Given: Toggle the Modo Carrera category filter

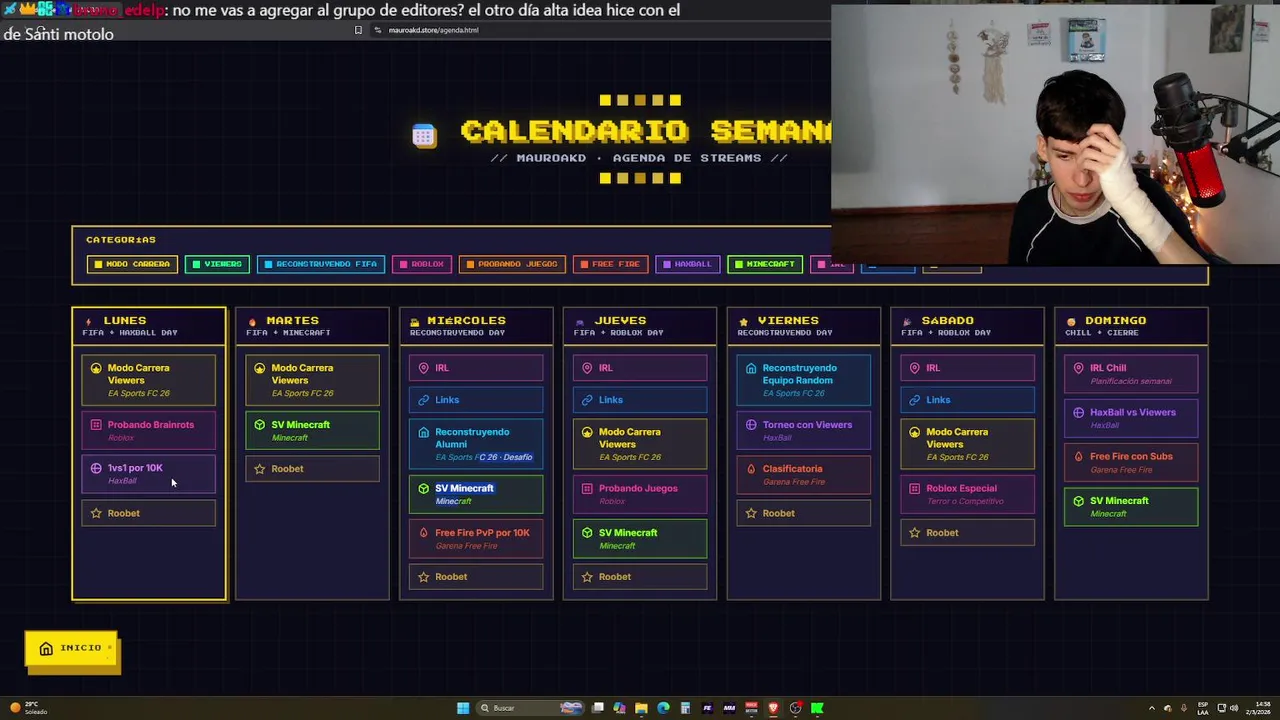Looking at the screenshot, I should (x=132, y=264).
